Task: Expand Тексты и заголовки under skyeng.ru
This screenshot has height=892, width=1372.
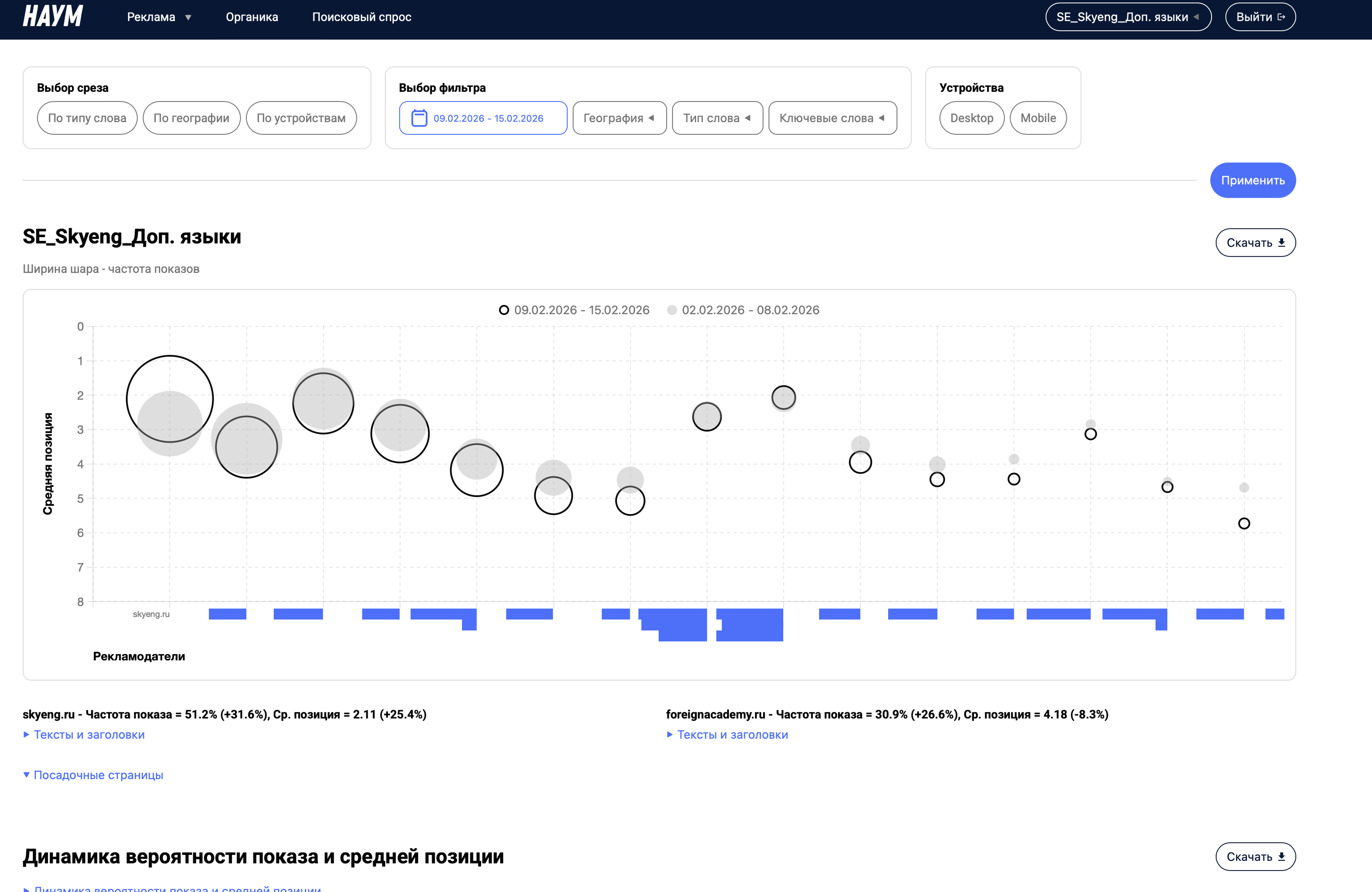Action: [x=89, y=734]
